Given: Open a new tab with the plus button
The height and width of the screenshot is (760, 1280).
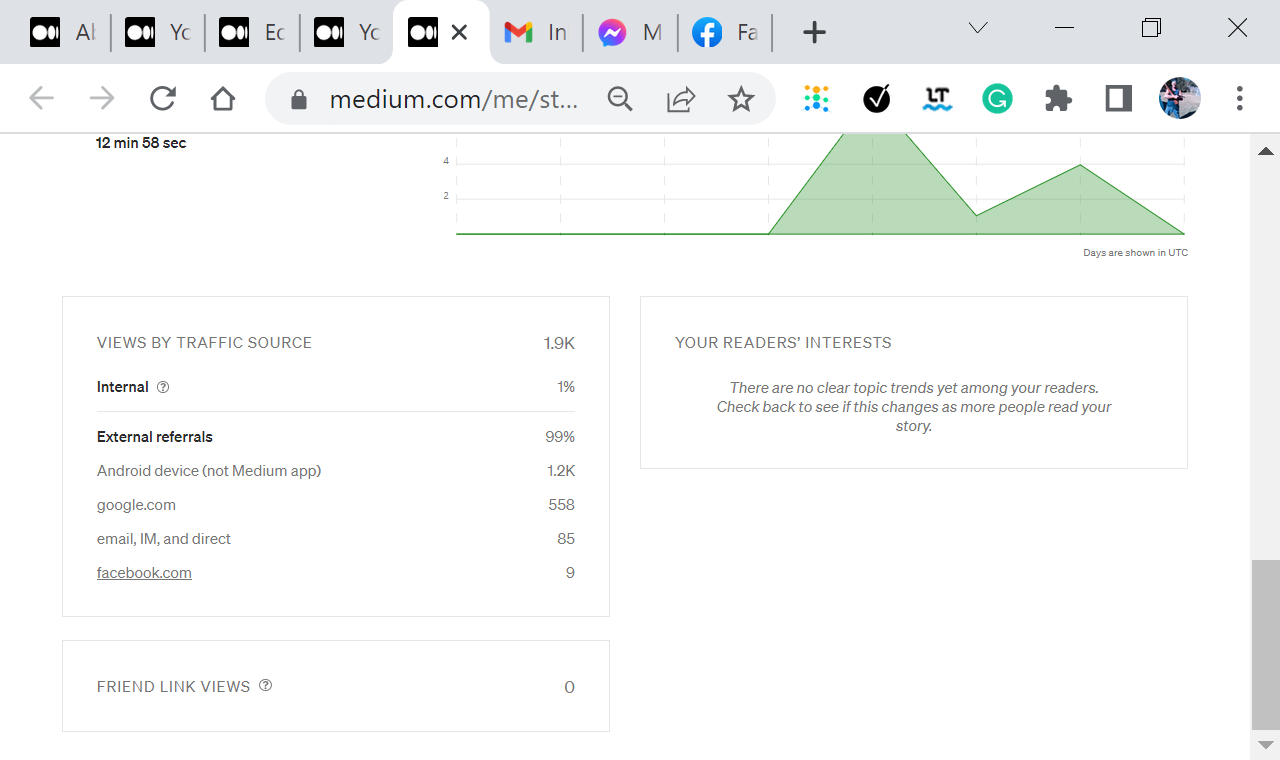Looking at the screenshot, I should coord(813,31).
